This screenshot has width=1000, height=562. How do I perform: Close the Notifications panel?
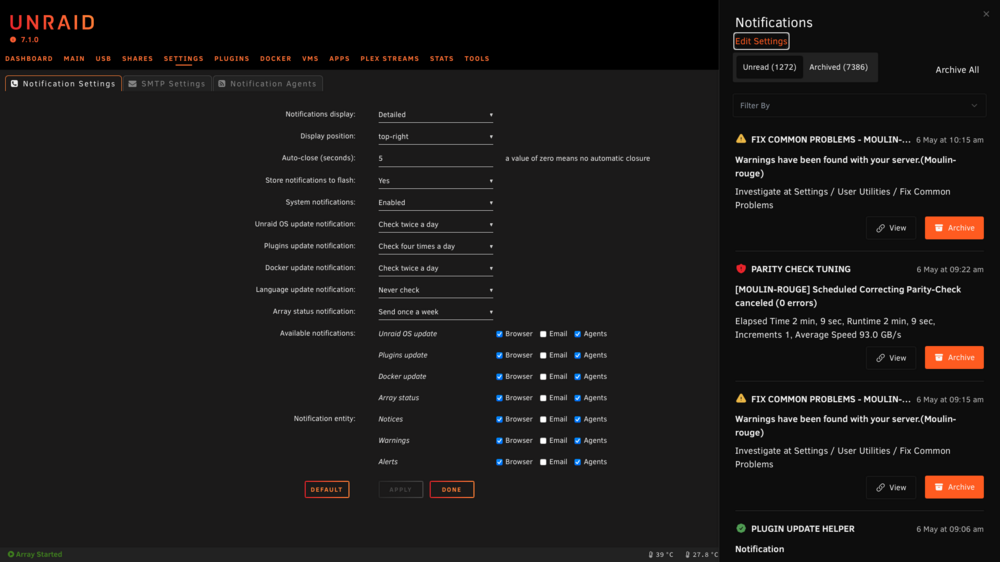click(x=986, y=14)
